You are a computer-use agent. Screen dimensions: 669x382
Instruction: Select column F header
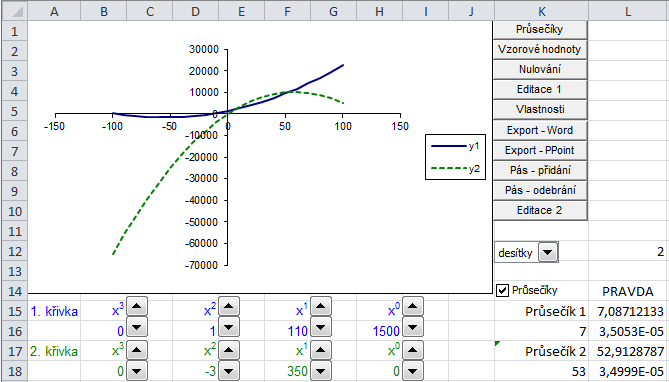pos(288,11)
